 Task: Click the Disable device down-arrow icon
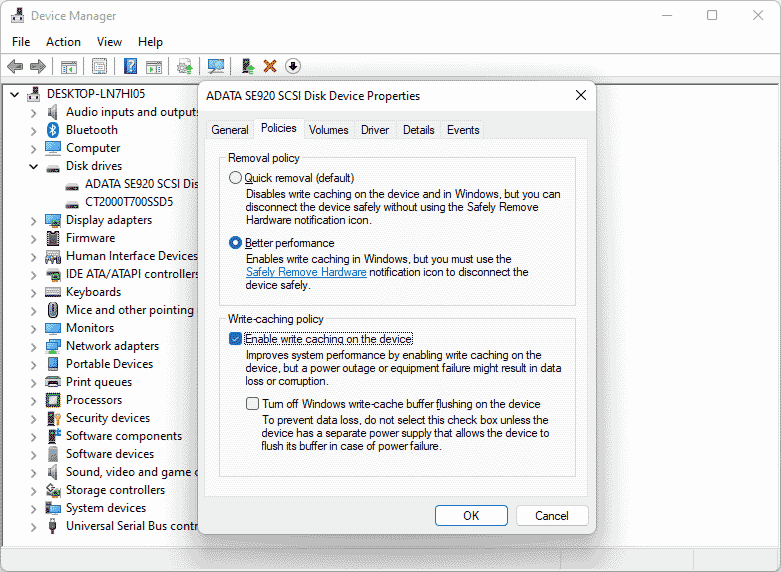click(293, 66)
